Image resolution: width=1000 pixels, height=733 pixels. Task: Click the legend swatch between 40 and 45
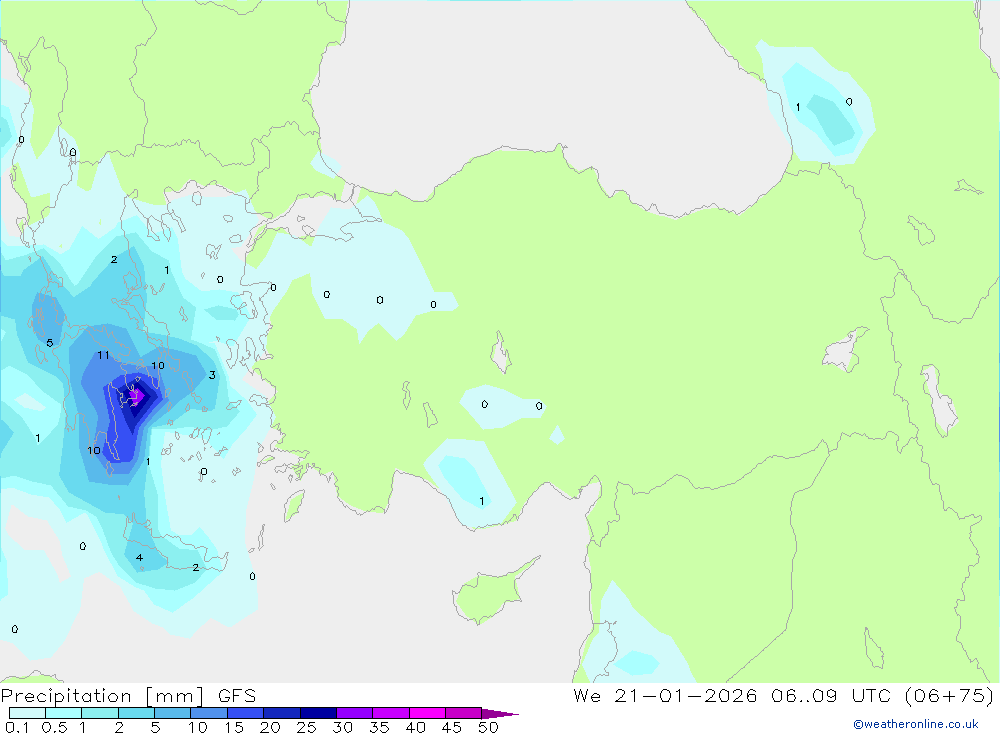(427, 713)
